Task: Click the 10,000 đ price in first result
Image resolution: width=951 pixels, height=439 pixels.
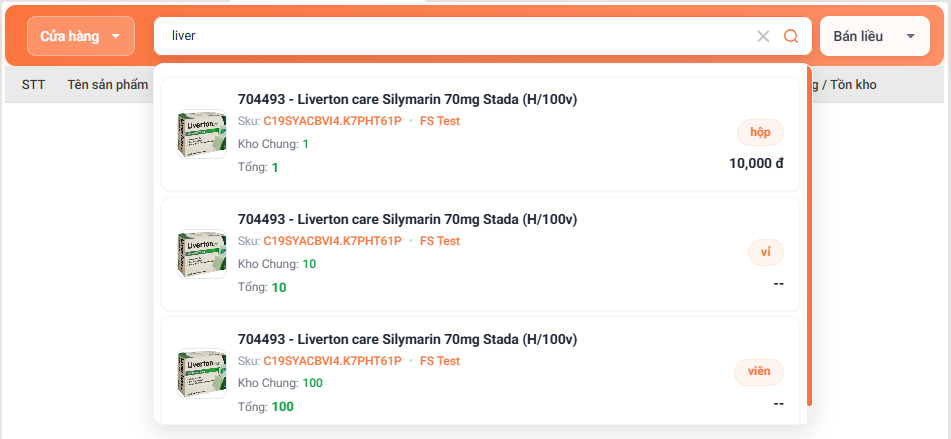Action: click(x=756, y=163)
